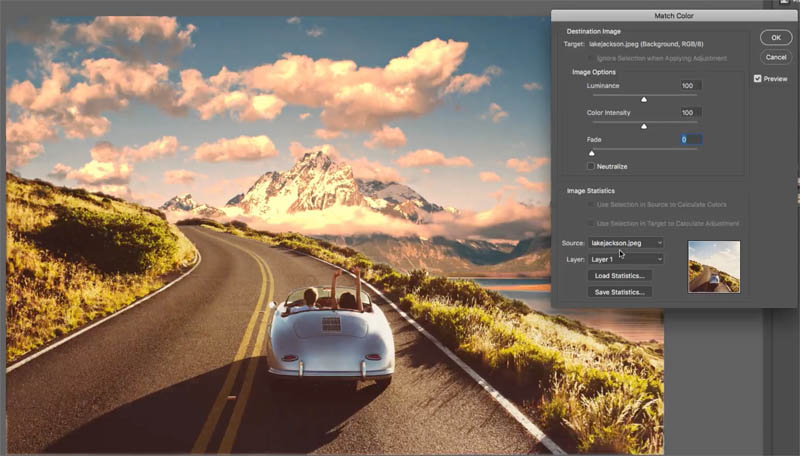
Task: Check Use Selection in Target to Calculate Adjustment
Action: pos(591,223)
